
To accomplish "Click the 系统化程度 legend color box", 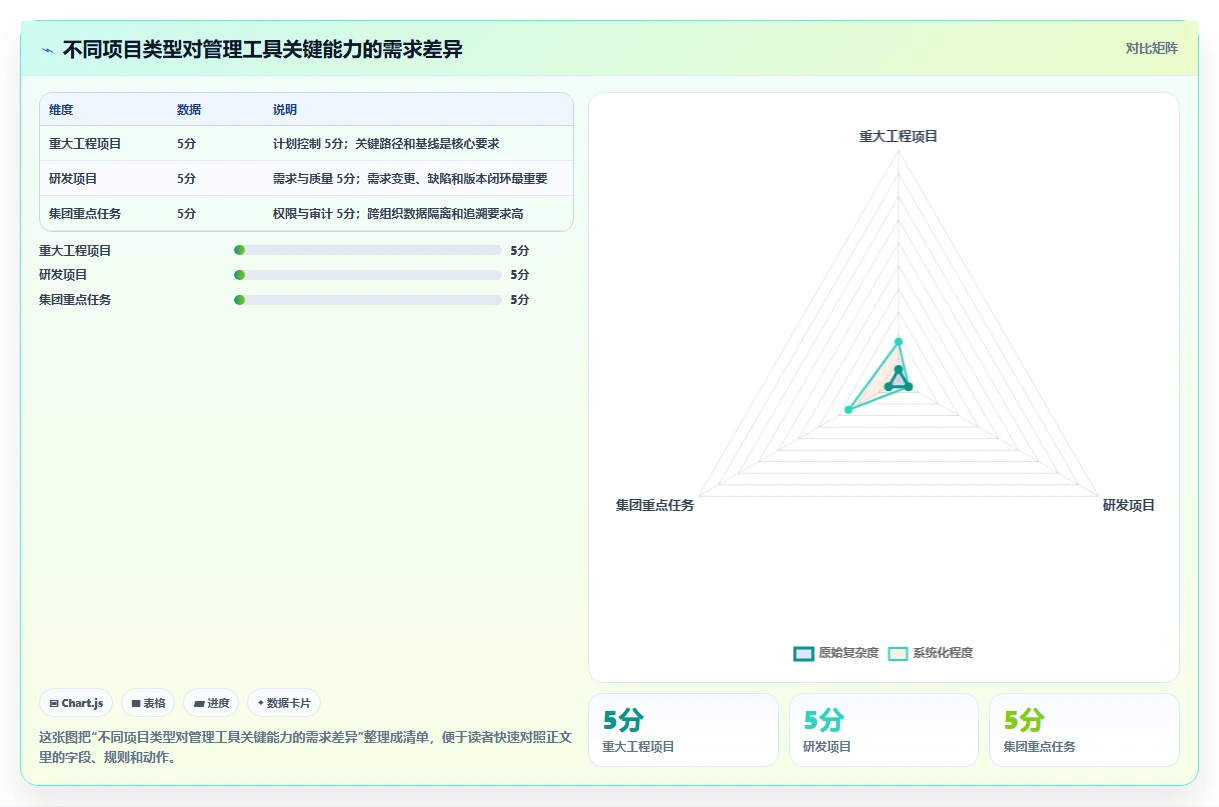I will click(898, 653).
